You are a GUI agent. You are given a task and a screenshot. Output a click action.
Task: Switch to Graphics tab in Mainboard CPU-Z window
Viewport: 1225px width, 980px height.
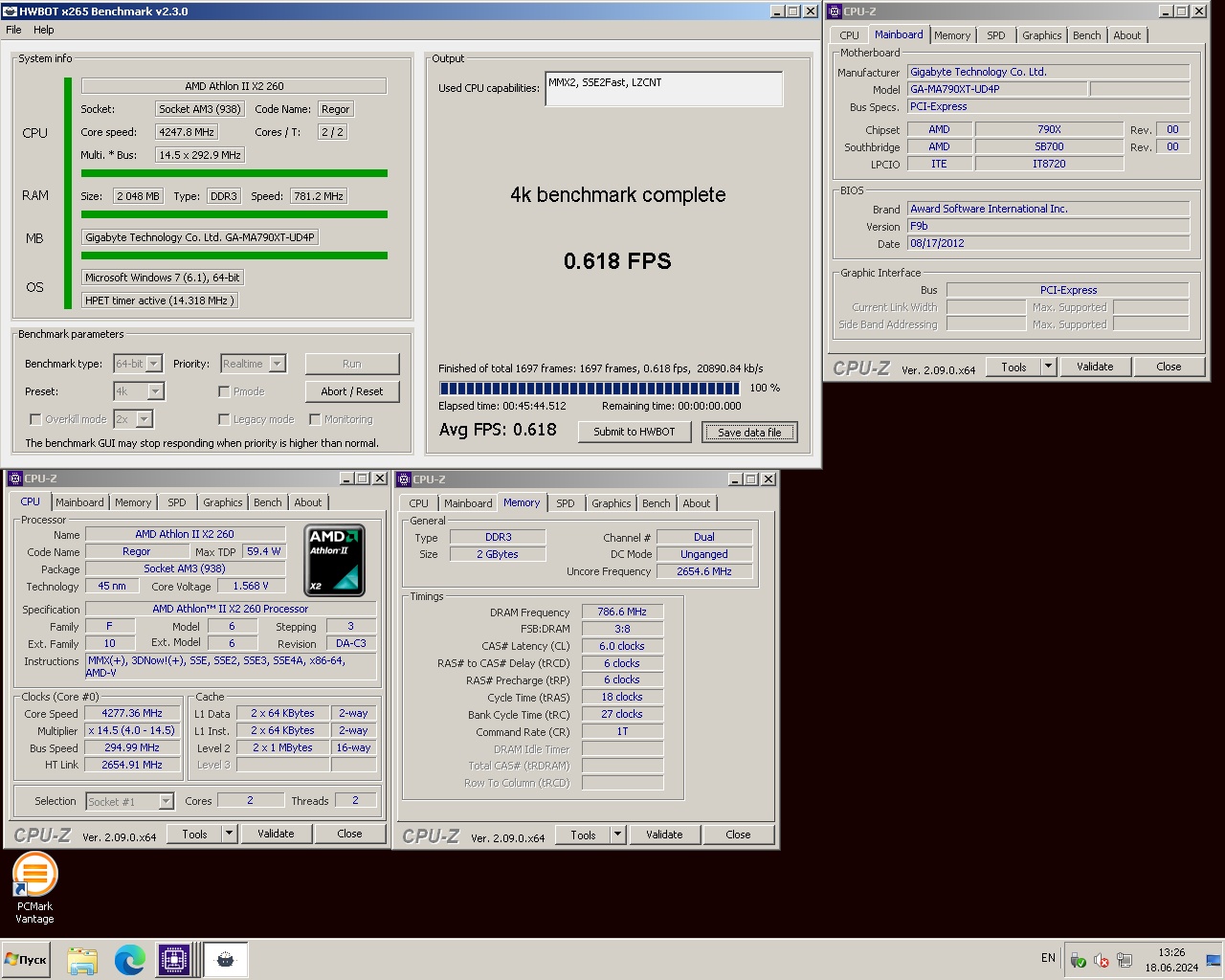pos(1041,35)
